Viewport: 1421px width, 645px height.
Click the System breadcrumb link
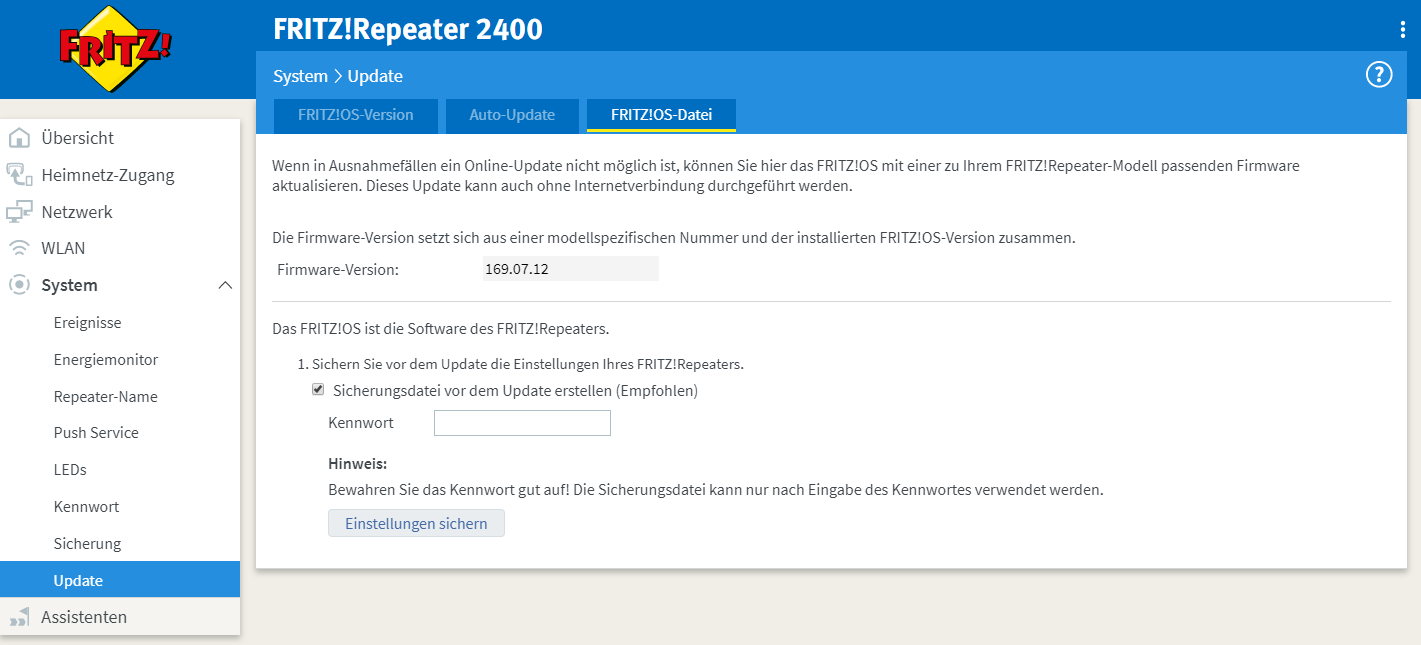point(300,76)
